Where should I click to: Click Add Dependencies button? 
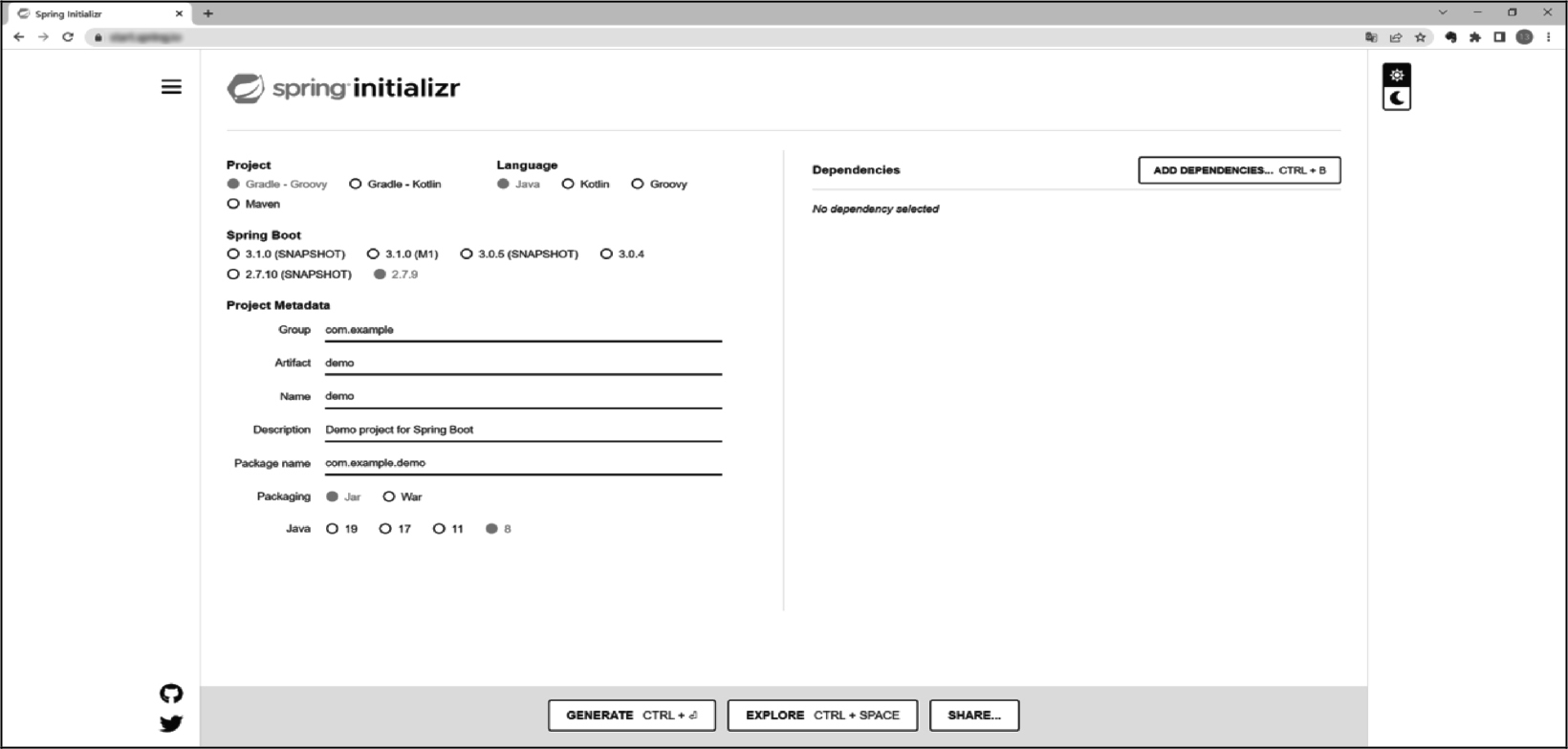tap(1239, 170)
